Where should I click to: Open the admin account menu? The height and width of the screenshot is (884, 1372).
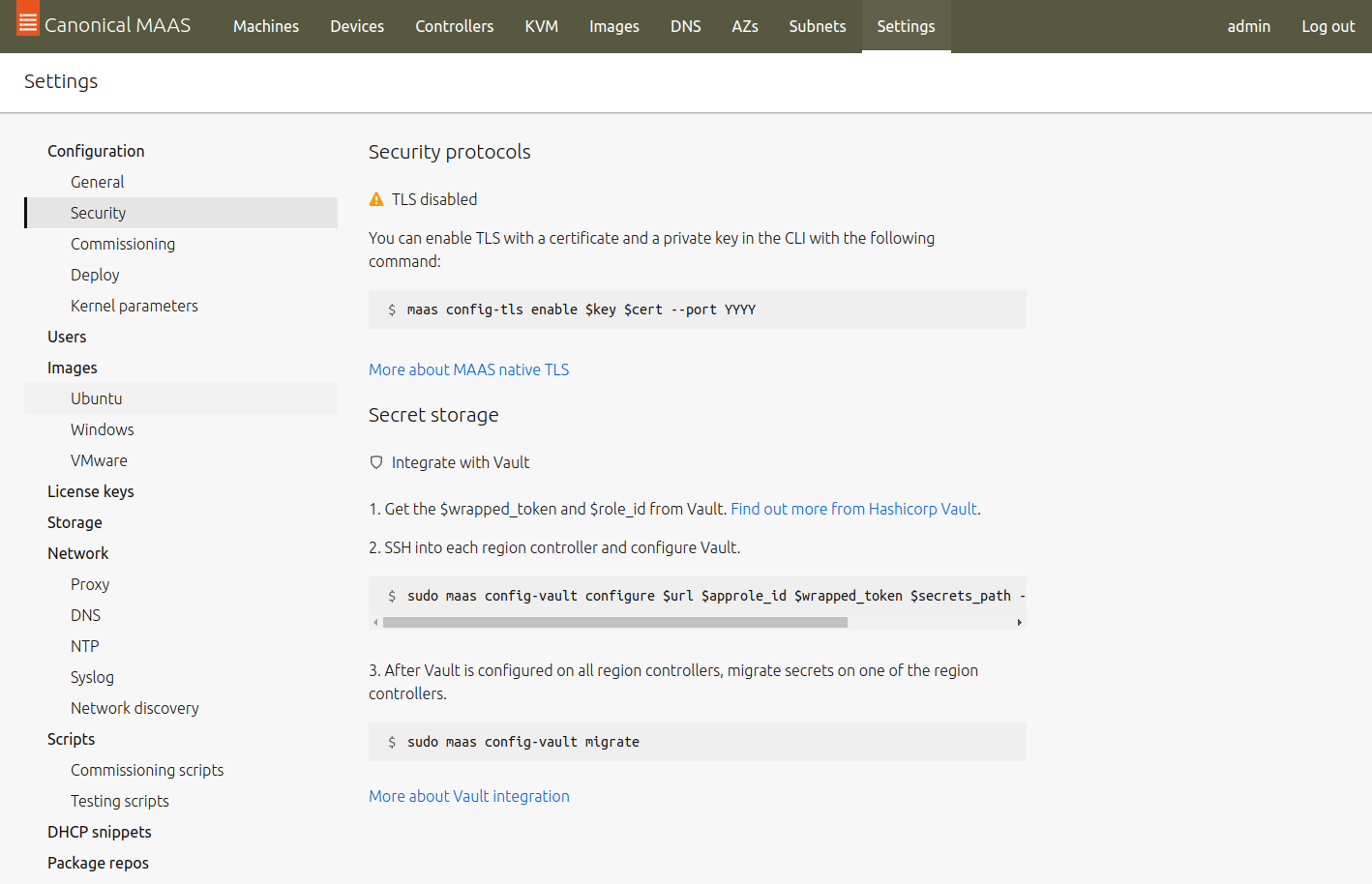click(1248, 26)
